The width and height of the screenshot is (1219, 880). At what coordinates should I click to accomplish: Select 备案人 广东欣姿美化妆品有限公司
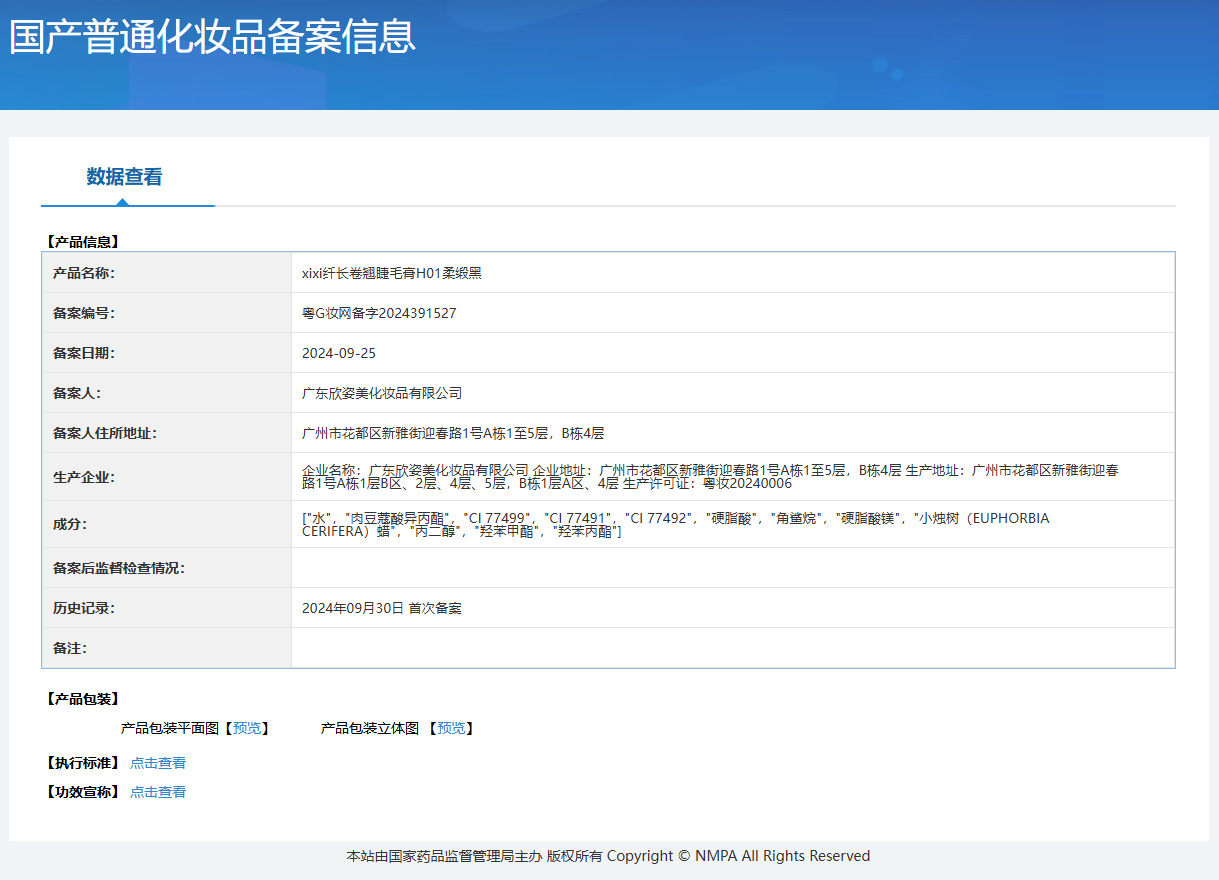(x=382, y=393)
